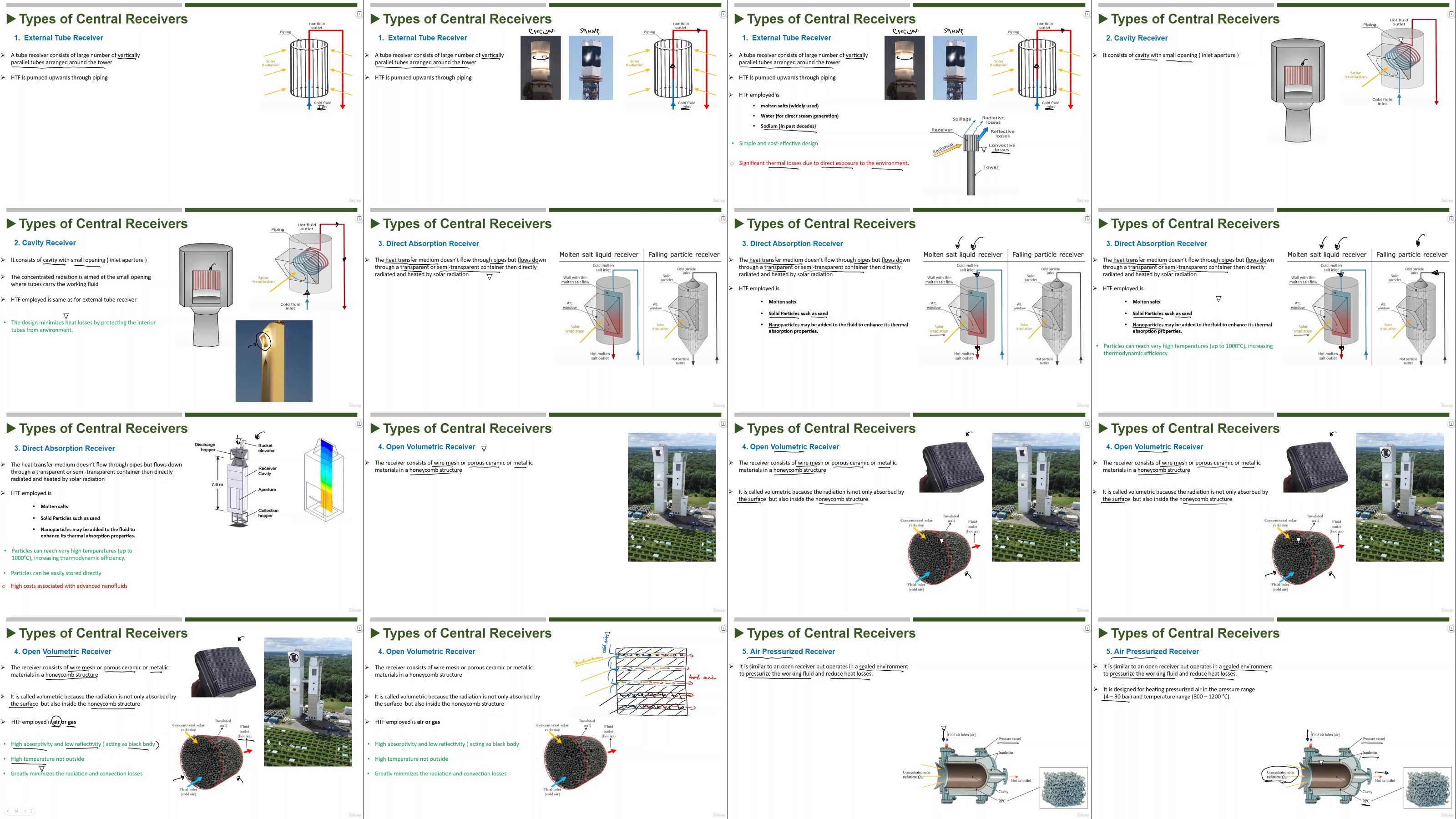Screen dimensions: 1456x819
Task: Click 'Particles can be easily stored directly' text
Action: (x=56, y=573)
